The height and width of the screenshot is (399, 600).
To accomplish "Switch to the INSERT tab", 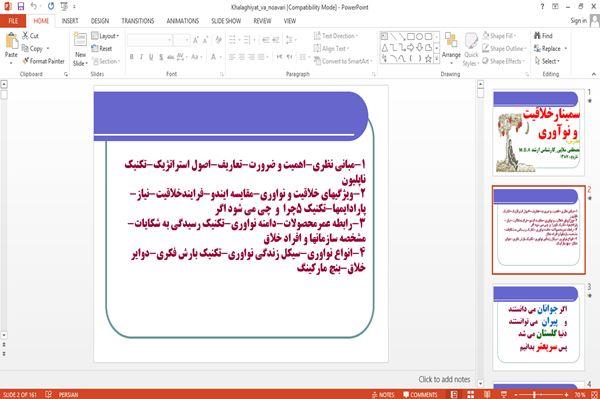I will pyautogui.click(x=70, y=21).
